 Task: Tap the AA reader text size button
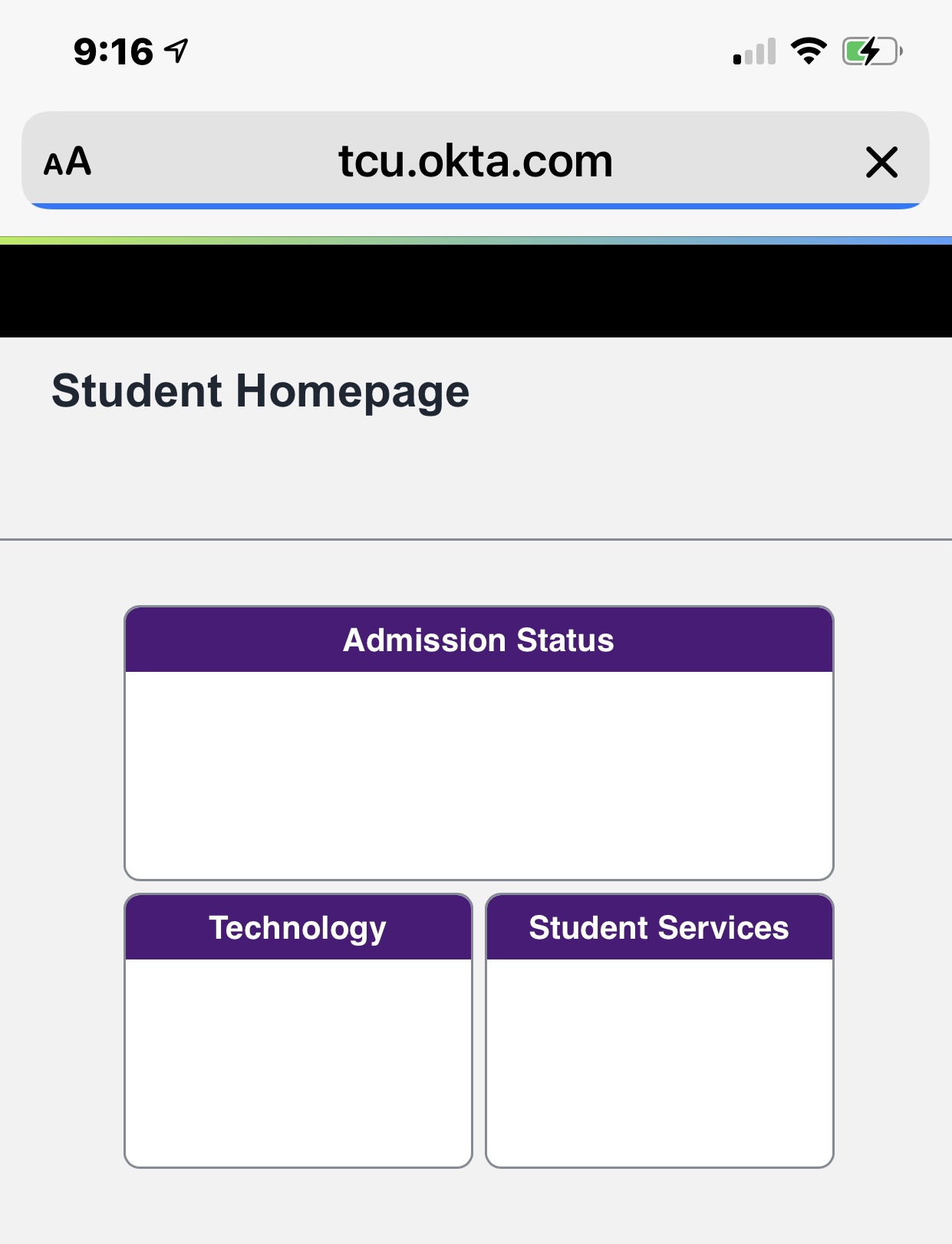(x=68, y=162)
